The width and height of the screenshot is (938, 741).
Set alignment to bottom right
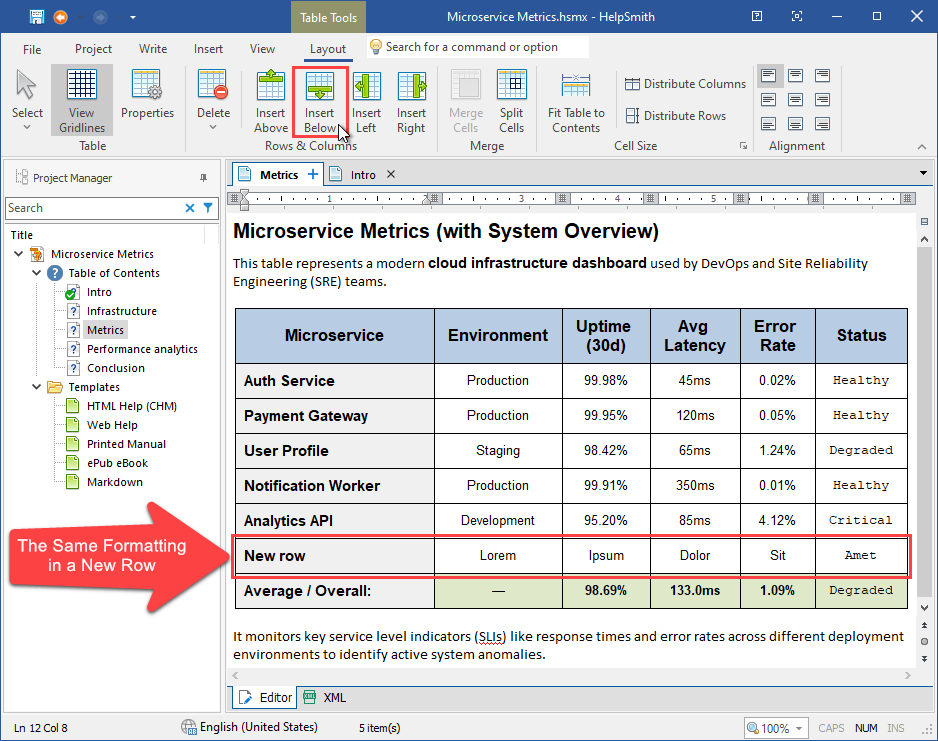823,123
